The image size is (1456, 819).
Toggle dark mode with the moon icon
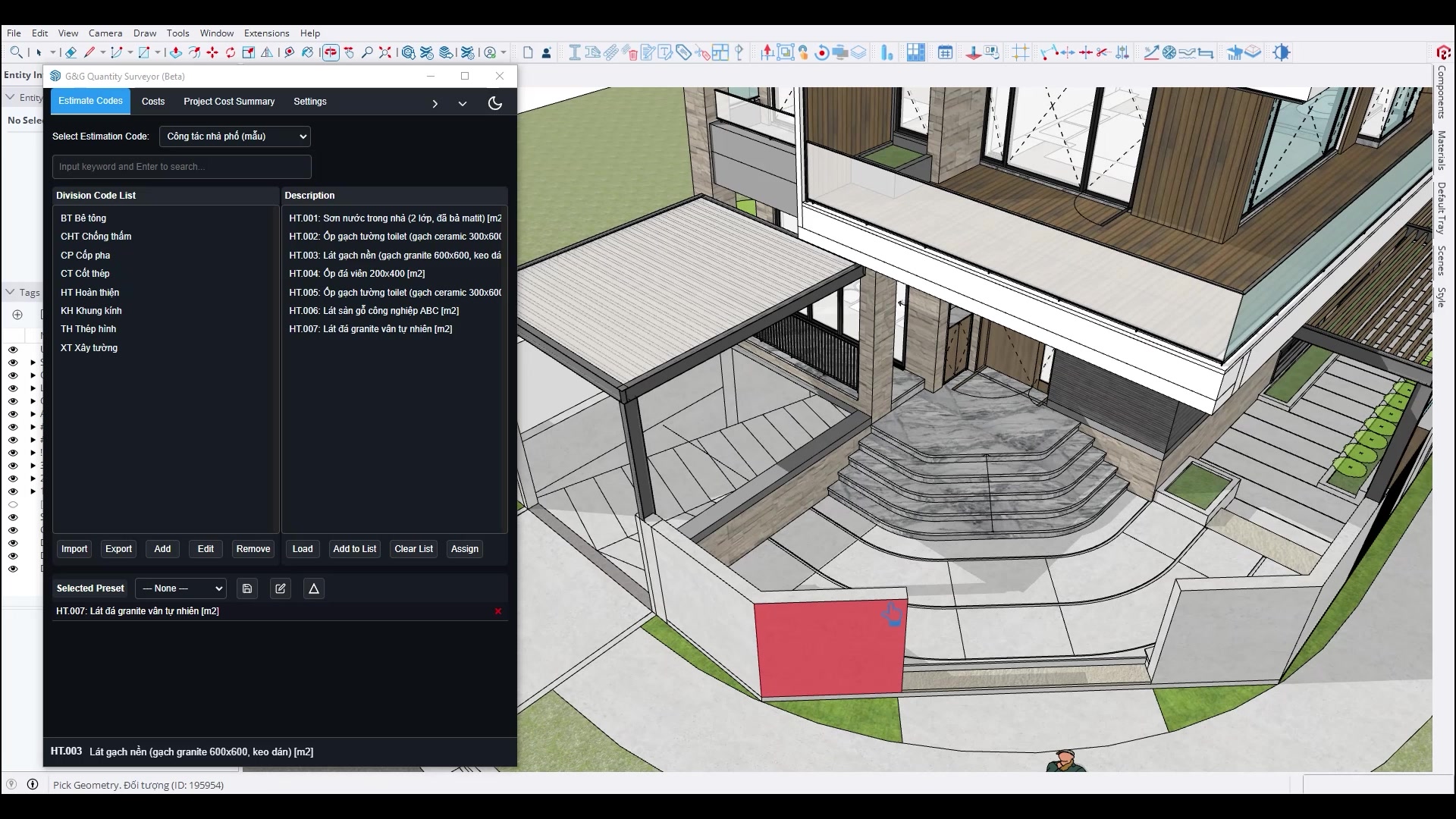[495, 103]
